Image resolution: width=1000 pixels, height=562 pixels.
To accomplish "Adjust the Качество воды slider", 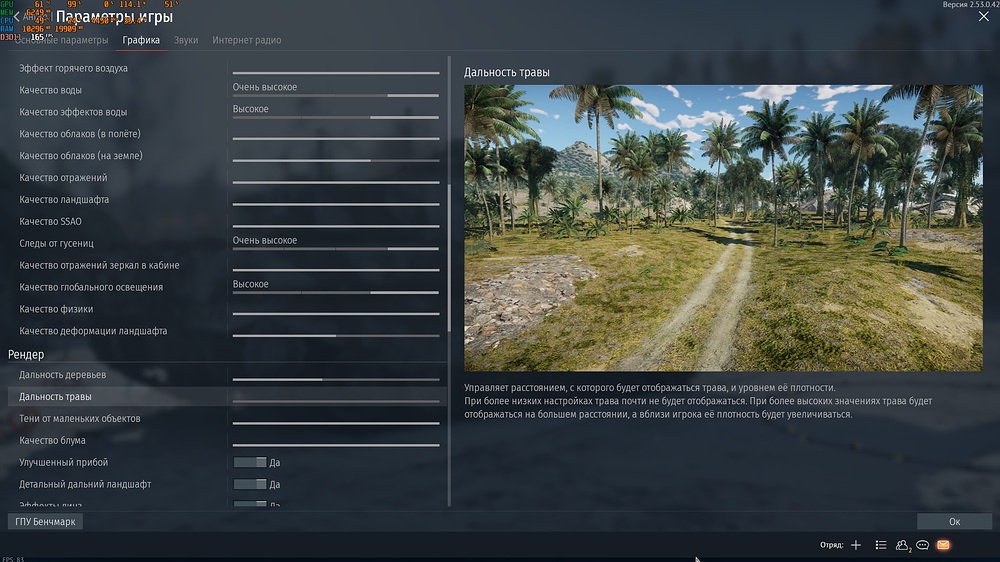I will point(336,95).
